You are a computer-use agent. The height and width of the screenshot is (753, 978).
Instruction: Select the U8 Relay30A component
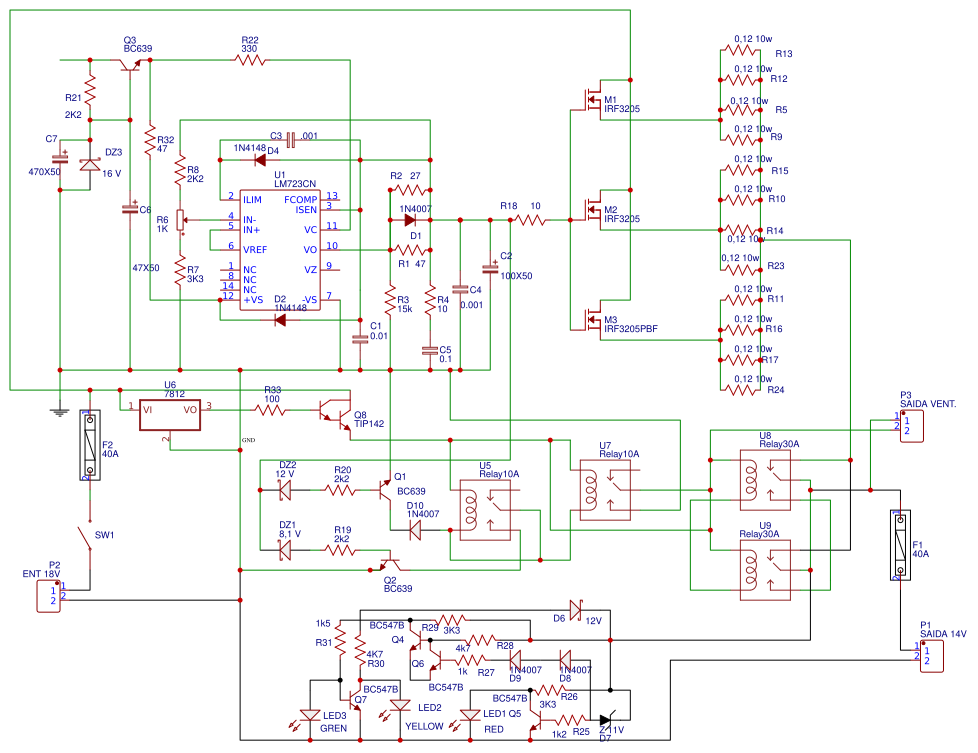click(x=765, y=480)
